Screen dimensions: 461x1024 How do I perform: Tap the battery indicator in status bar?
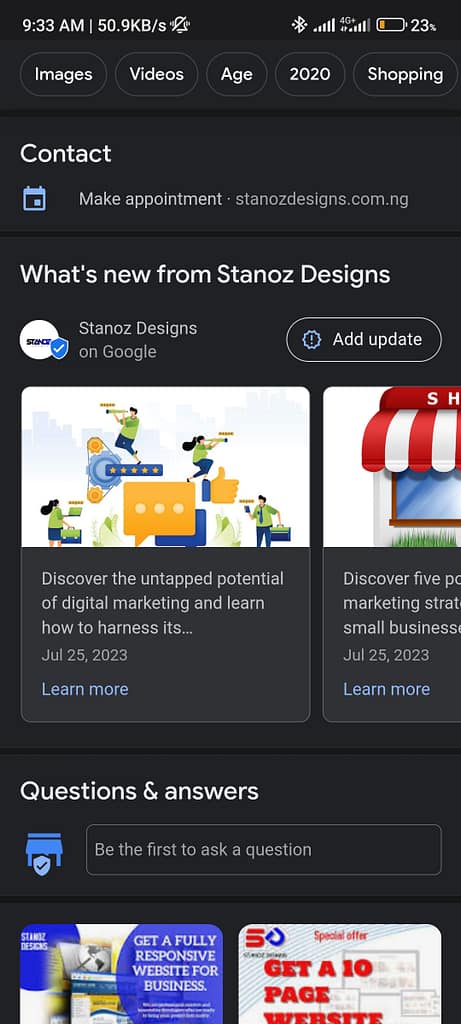[x=390, y=25]
